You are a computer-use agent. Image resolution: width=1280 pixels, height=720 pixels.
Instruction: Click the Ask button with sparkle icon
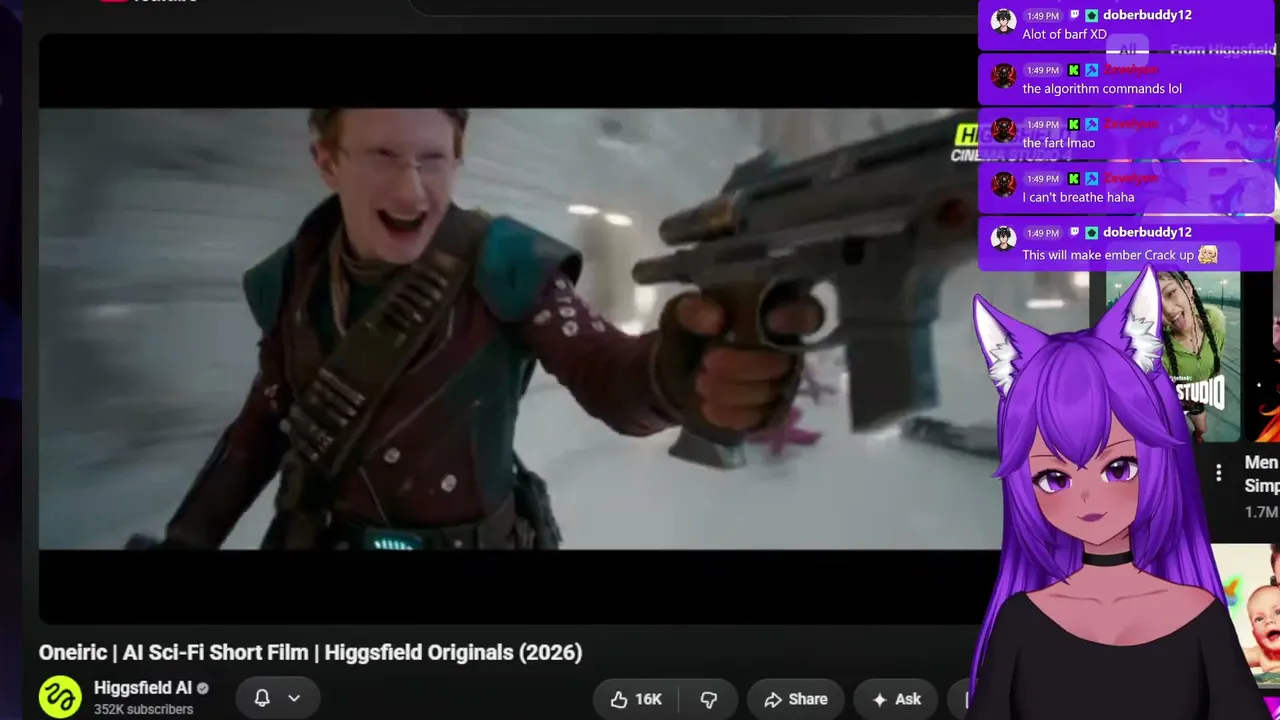click(896, 699)
